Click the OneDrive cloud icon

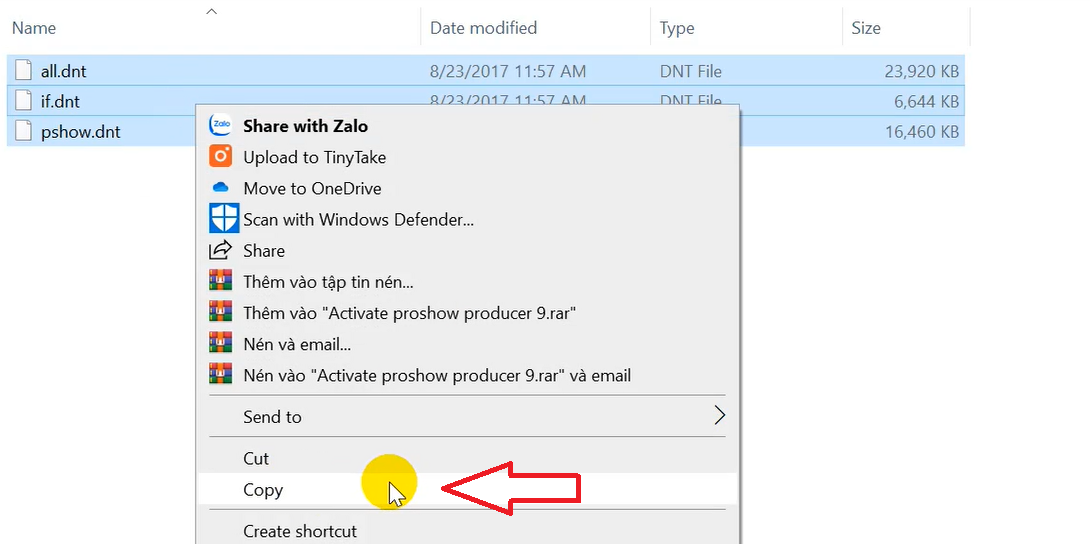[220, 188]
